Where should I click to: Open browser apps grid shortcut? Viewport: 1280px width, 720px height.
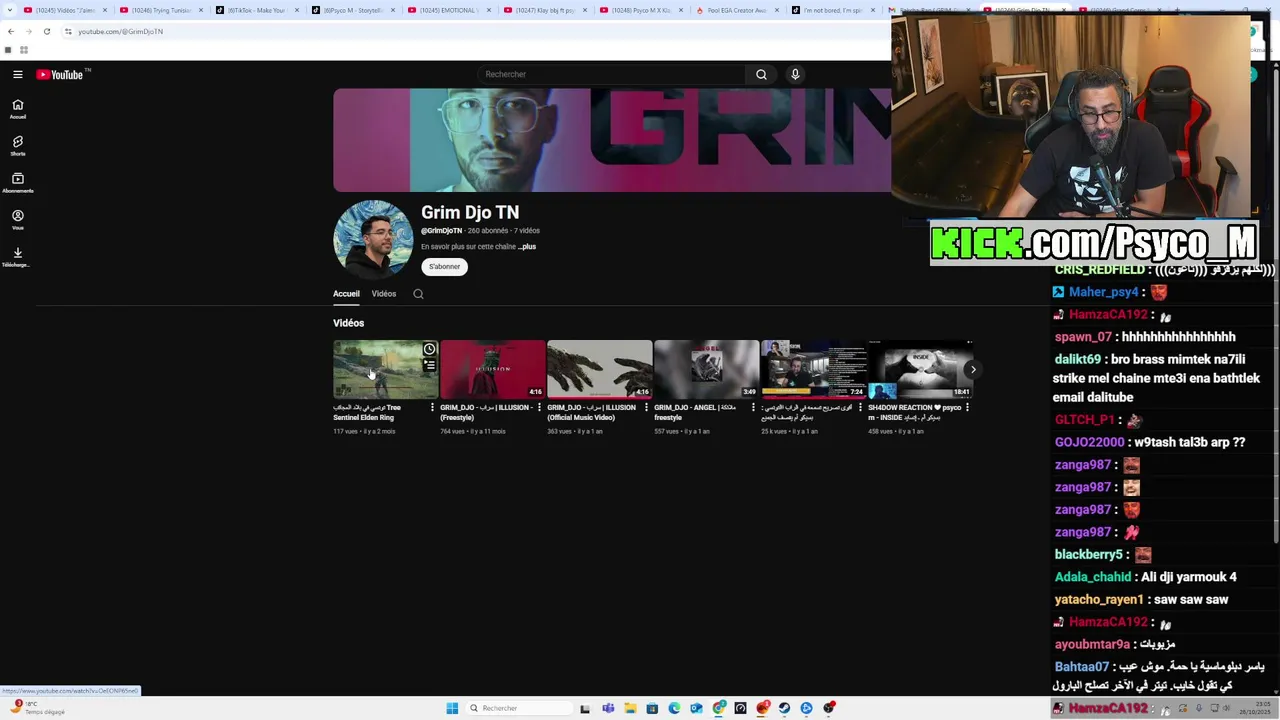23,50
